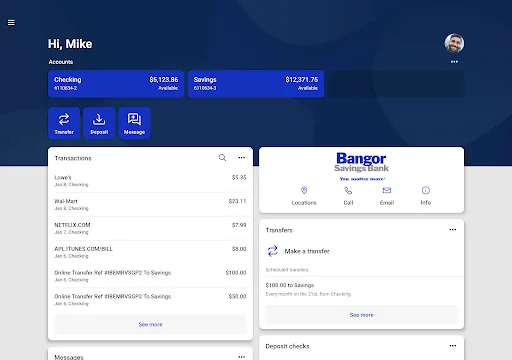Click the Bangor Savings Bank logo
This screenshot has height=360, width=512.
[362, 166]
